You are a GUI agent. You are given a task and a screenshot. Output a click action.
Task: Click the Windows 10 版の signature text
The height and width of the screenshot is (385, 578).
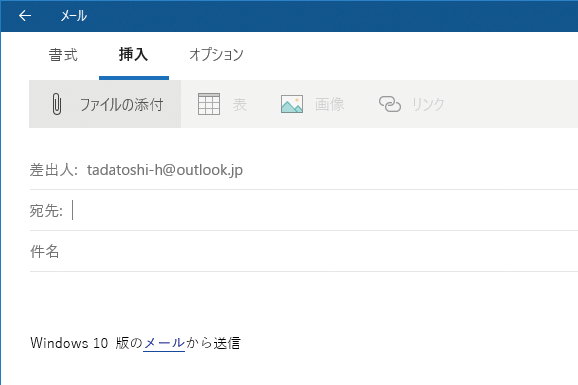tap(86, 343)
